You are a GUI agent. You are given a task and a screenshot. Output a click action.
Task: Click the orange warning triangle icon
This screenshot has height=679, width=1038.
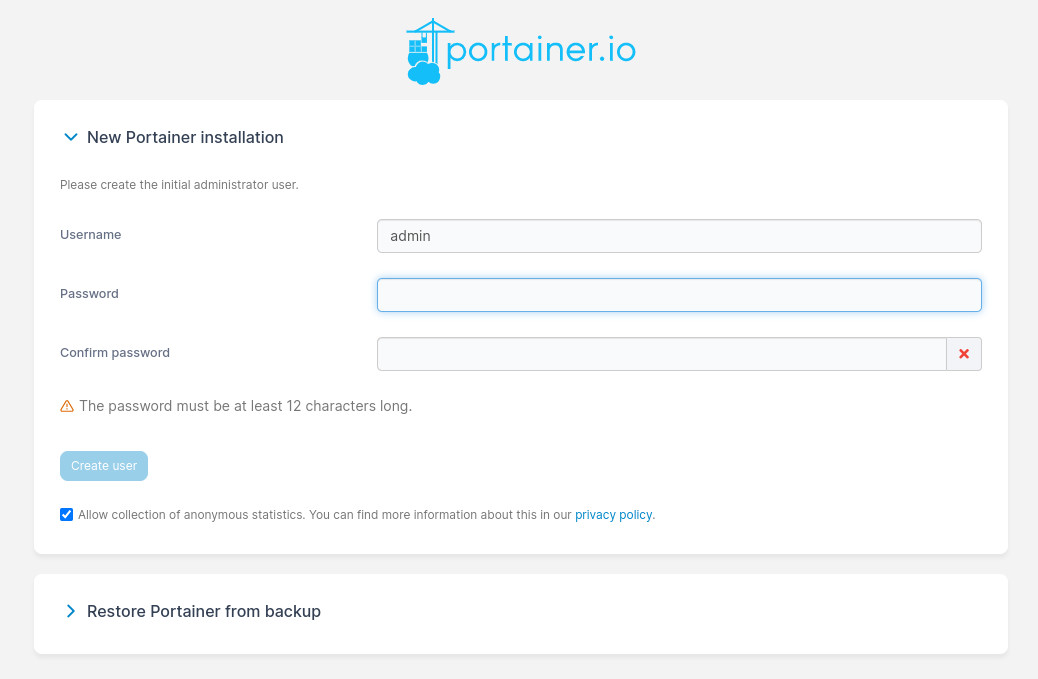[67, 406]
